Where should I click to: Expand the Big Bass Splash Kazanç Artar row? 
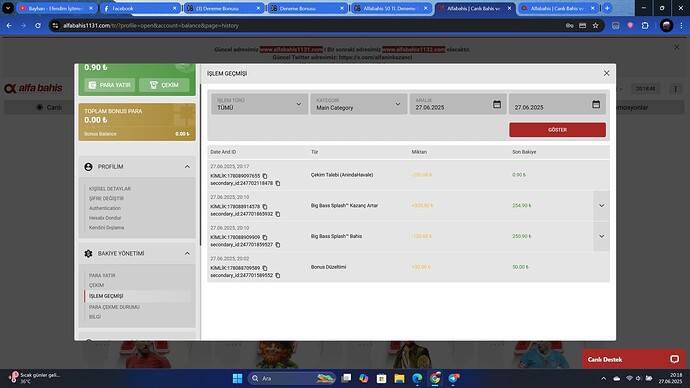coord(601,205)
